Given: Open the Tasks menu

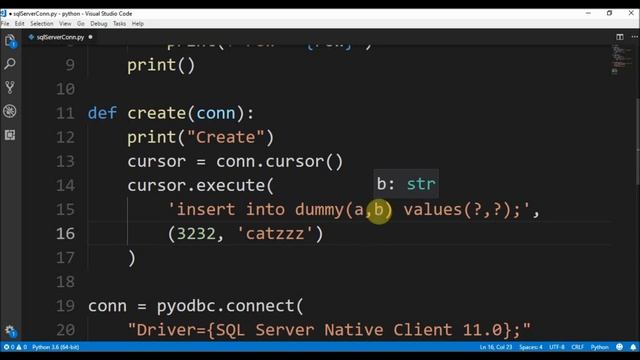Looking at the screenshot, I should (x=119, y=24).
